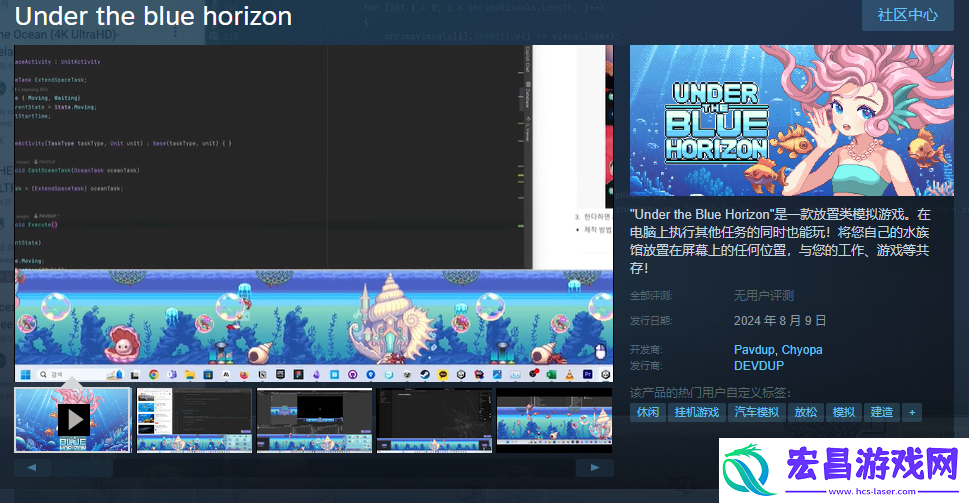Click the right arrow of thumbnail strip
The width and height of the screenshot is (969, 503).
(595, 468)
